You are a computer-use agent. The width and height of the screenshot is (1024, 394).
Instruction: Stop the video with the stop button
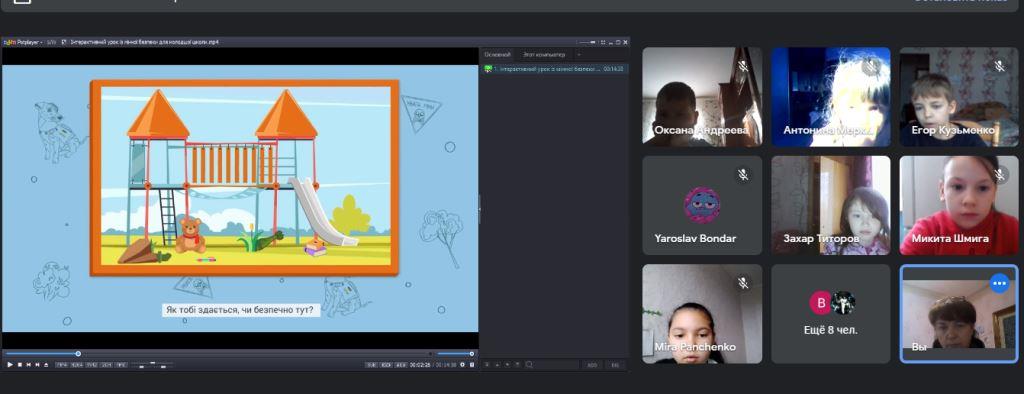tap(20, 365)
